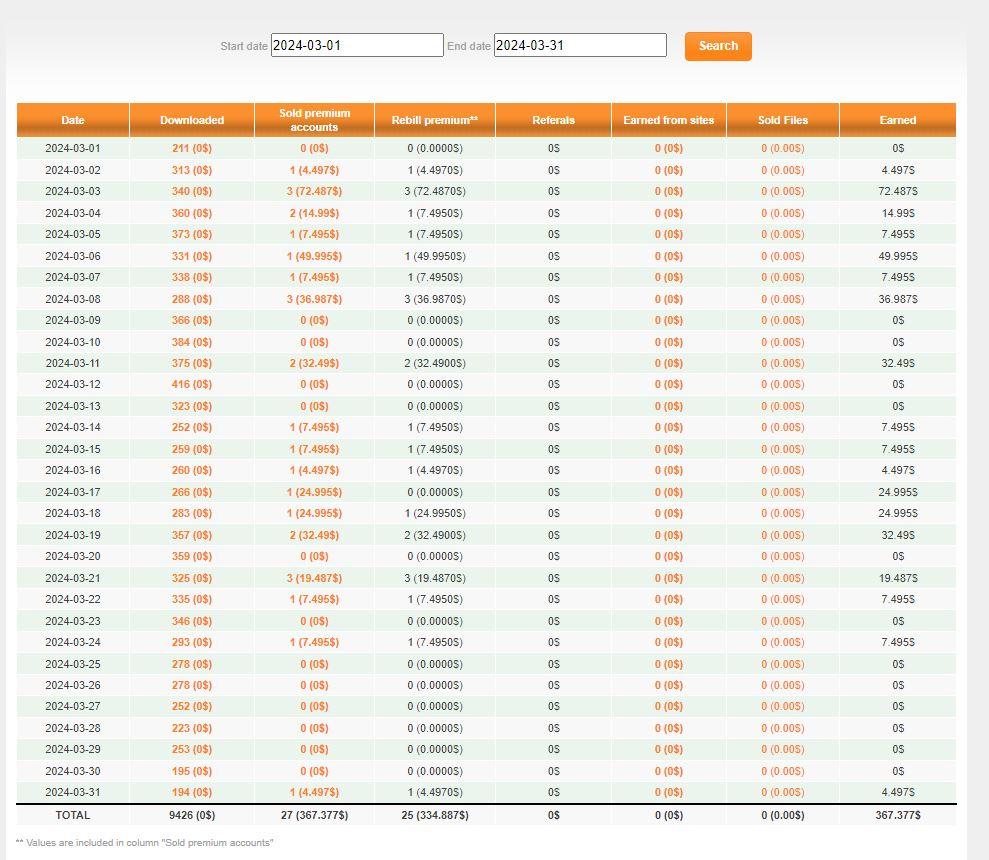Click the Earned from sites header
This screenshot has width=989, height=860.
click(669, 120)
